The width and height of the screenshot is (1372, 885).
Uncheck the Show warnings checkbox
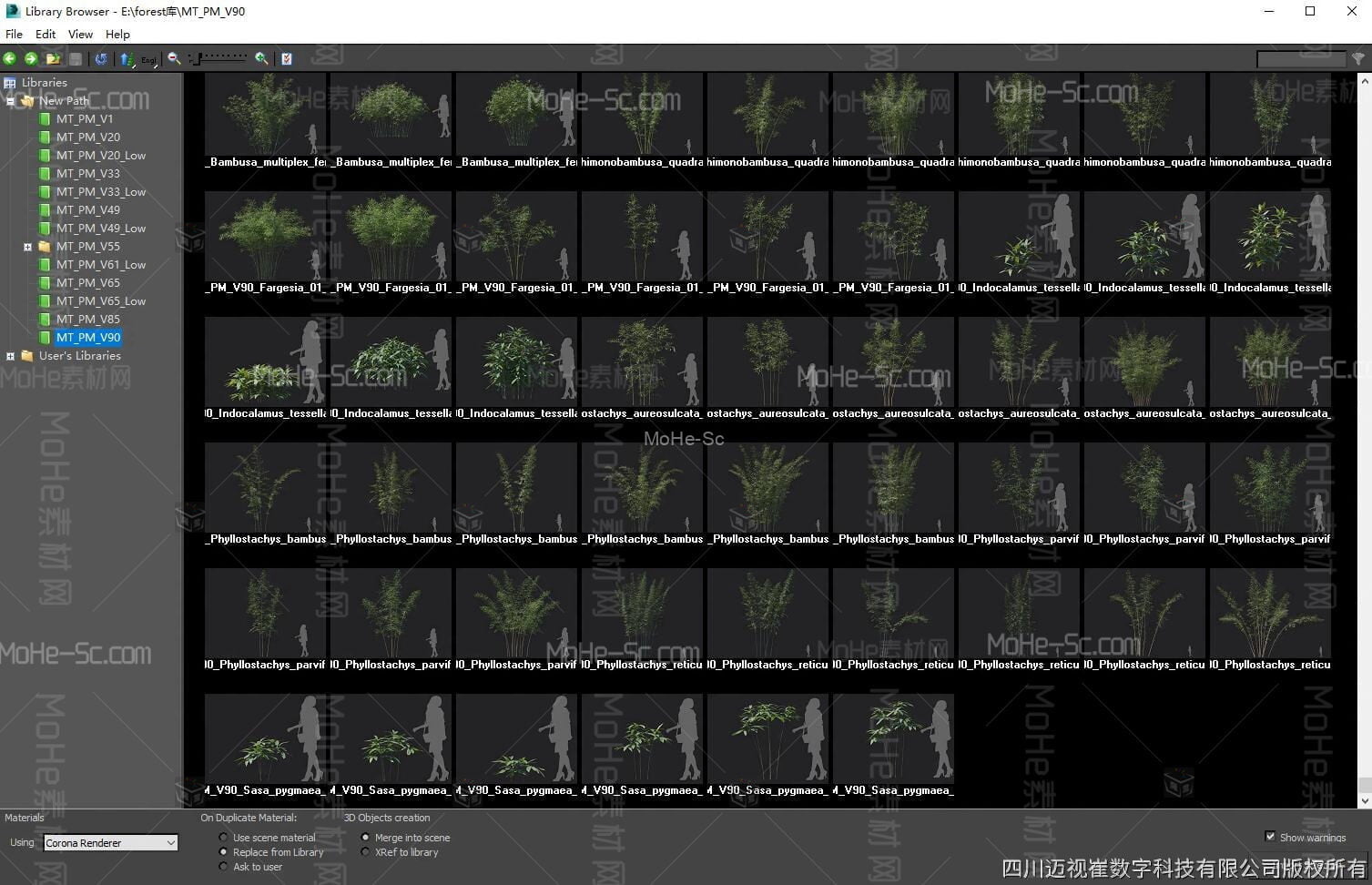(1270, 837)
